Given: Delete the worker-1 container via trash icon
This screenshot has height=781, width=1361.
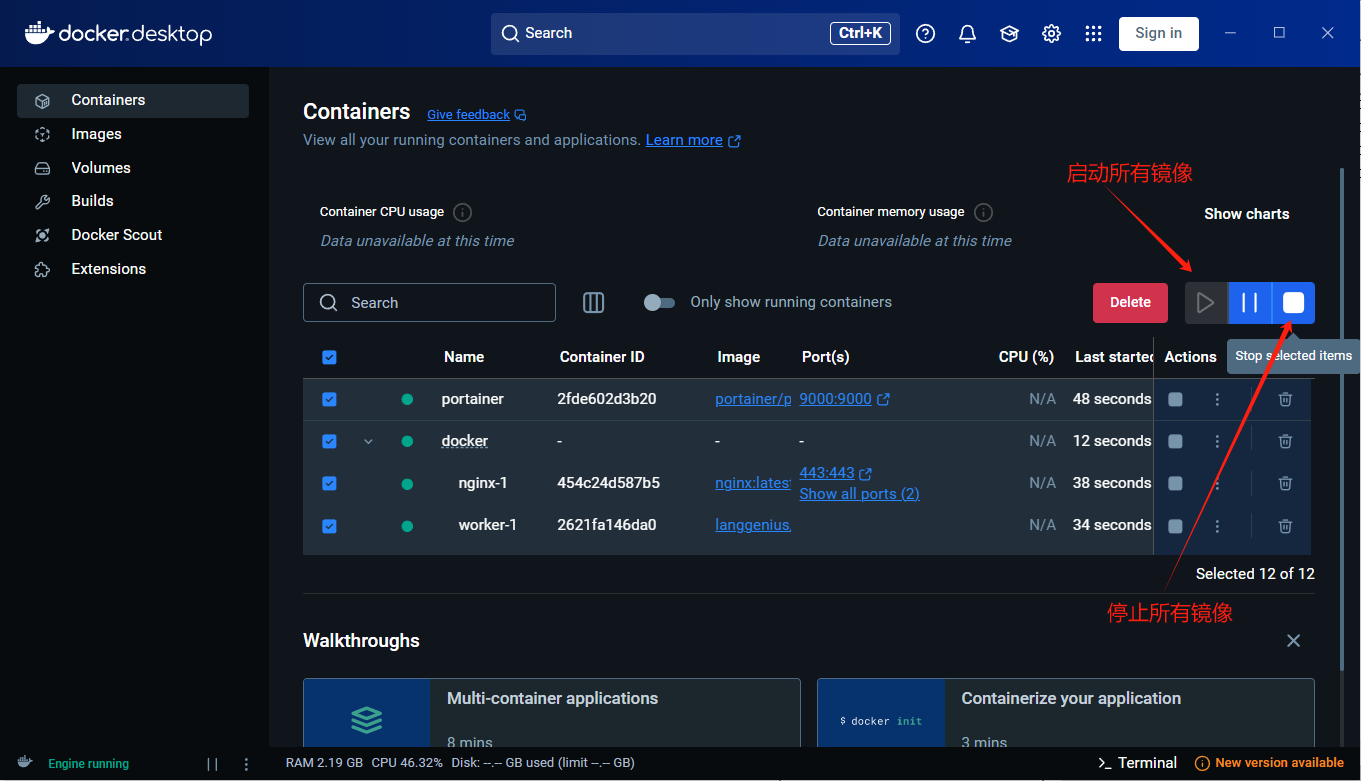Looking at the screenshot, I should [x=1285, y=525].
